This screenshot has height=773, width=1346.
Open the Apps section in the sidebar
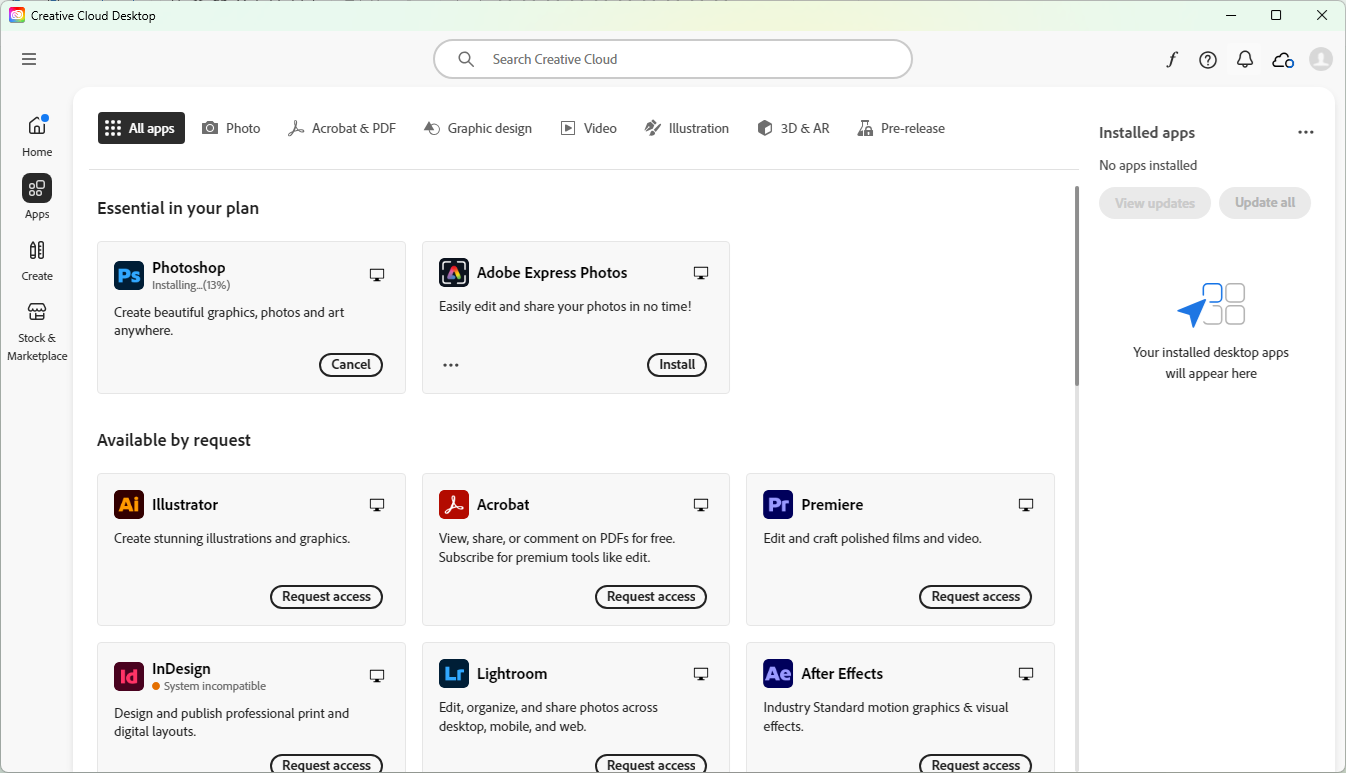[x=36, y=195]
